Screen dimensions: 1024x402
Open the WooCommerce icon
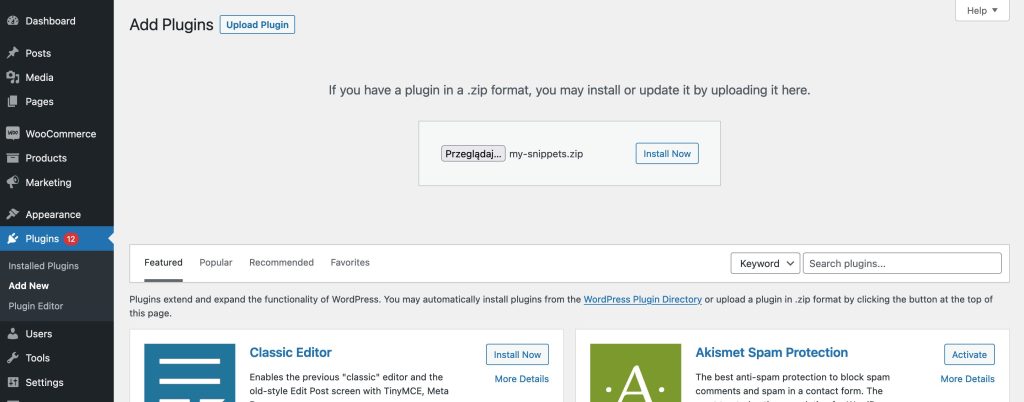12,134
